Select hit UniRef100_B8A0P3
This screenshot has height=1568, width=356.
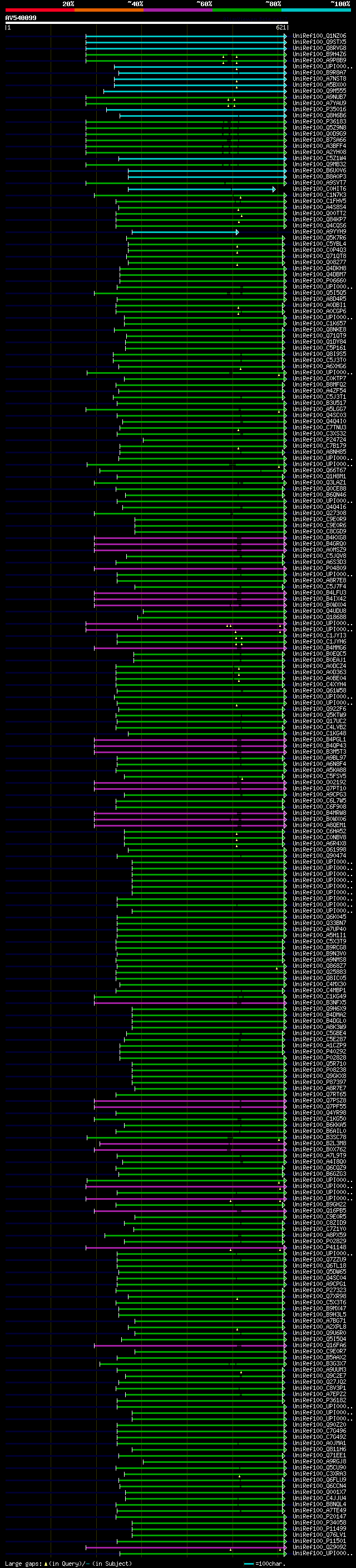[319, 176]
